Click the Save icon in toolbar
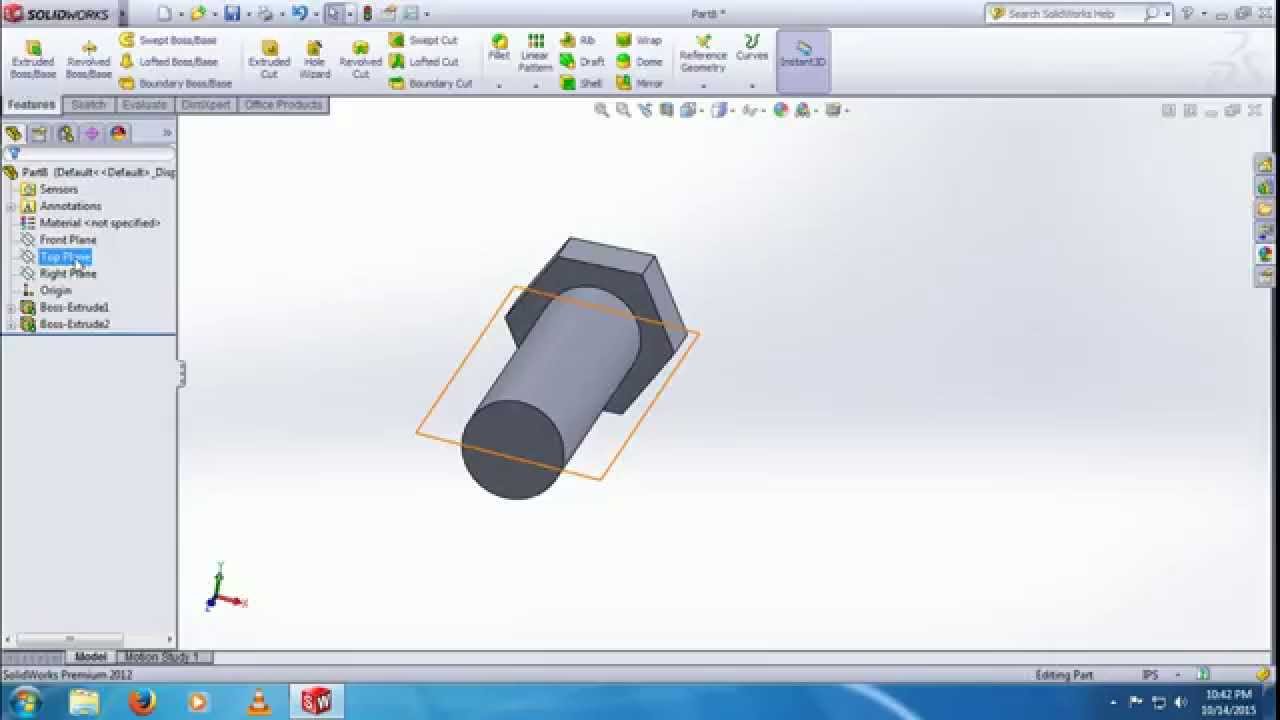 click(x=232, y=14)
